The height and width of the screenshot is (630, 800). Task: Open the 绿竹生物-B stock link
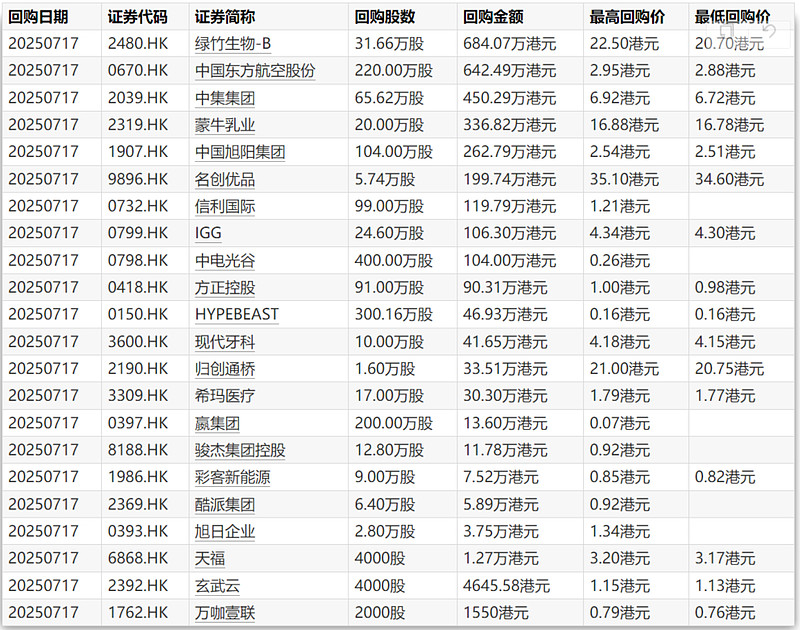coord(233,44)
